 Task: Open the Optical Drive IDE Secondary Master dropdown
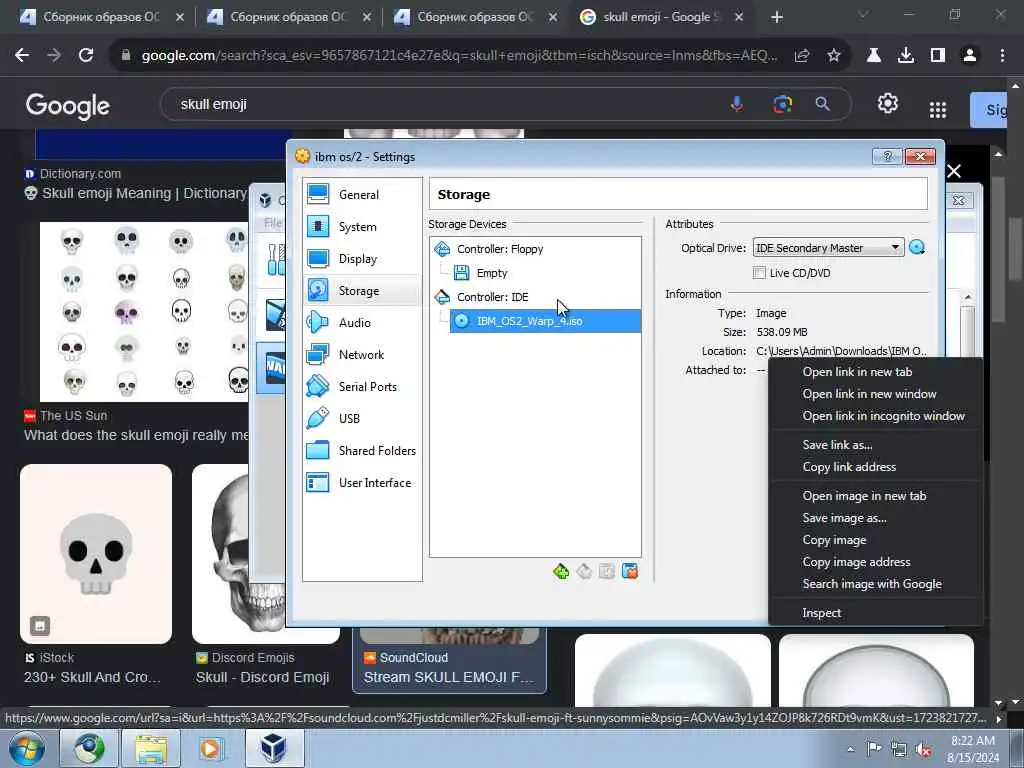coord(828,248)
